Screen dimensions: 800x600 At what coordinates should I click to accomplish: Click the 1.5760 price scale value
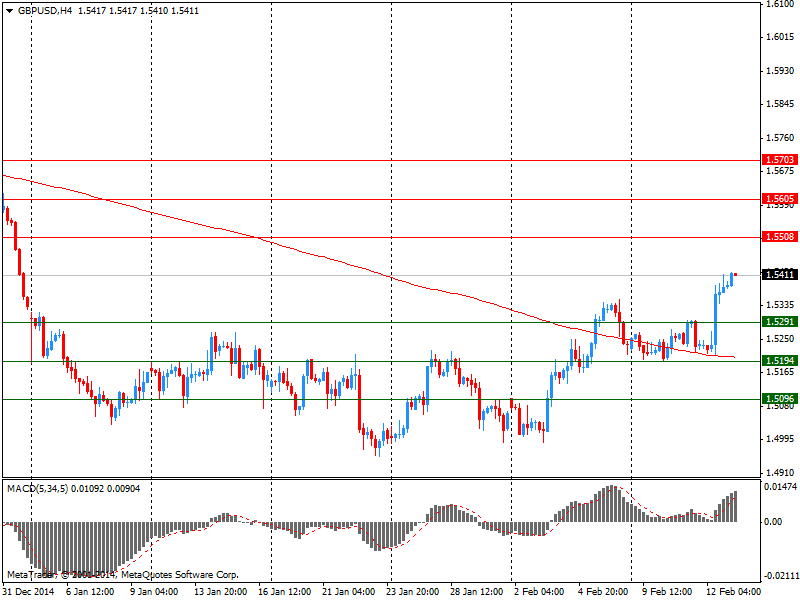point(780,138)
